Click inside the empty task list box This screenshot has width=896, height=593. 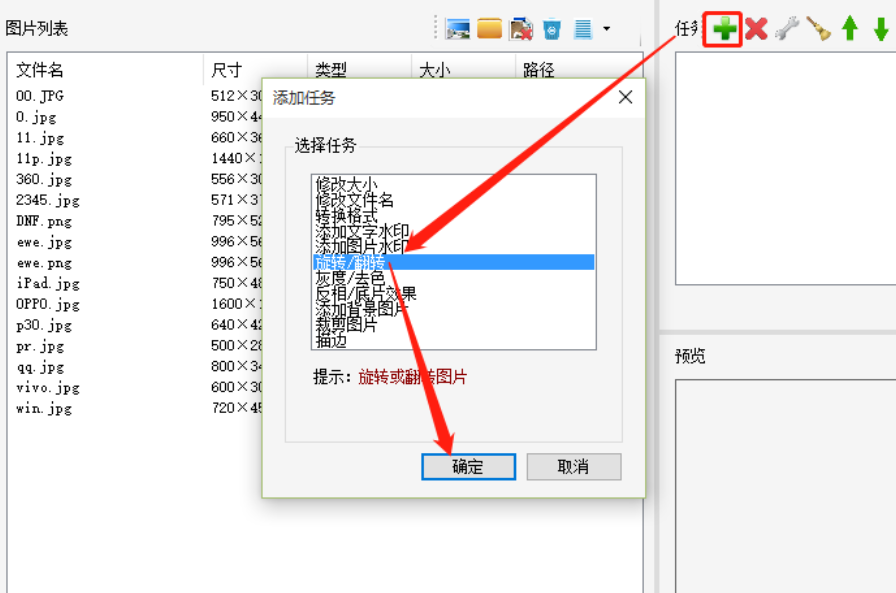pos(786,169)
